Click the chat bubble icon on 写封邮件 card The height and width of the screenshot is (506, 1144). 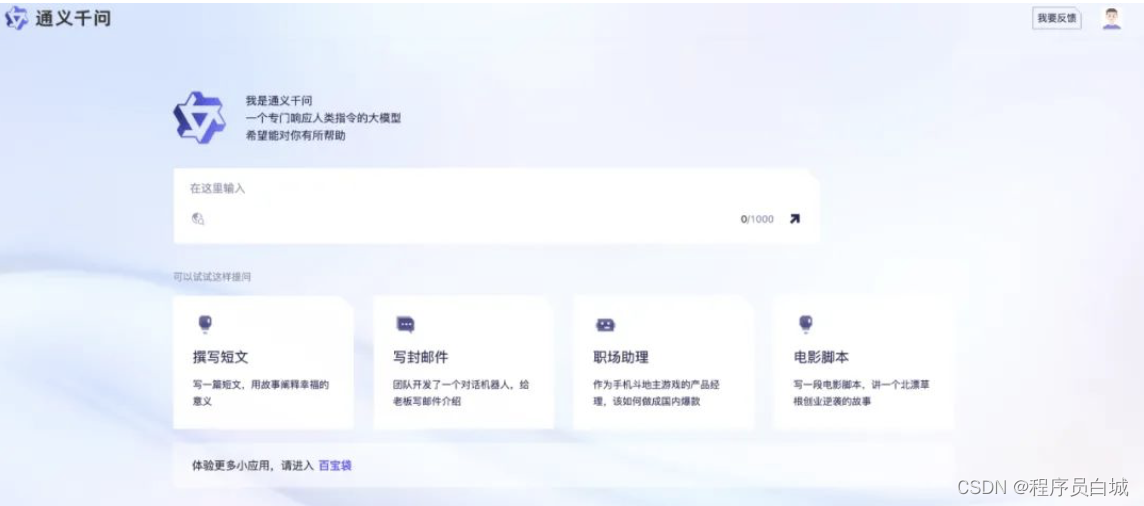pos(405,324)
